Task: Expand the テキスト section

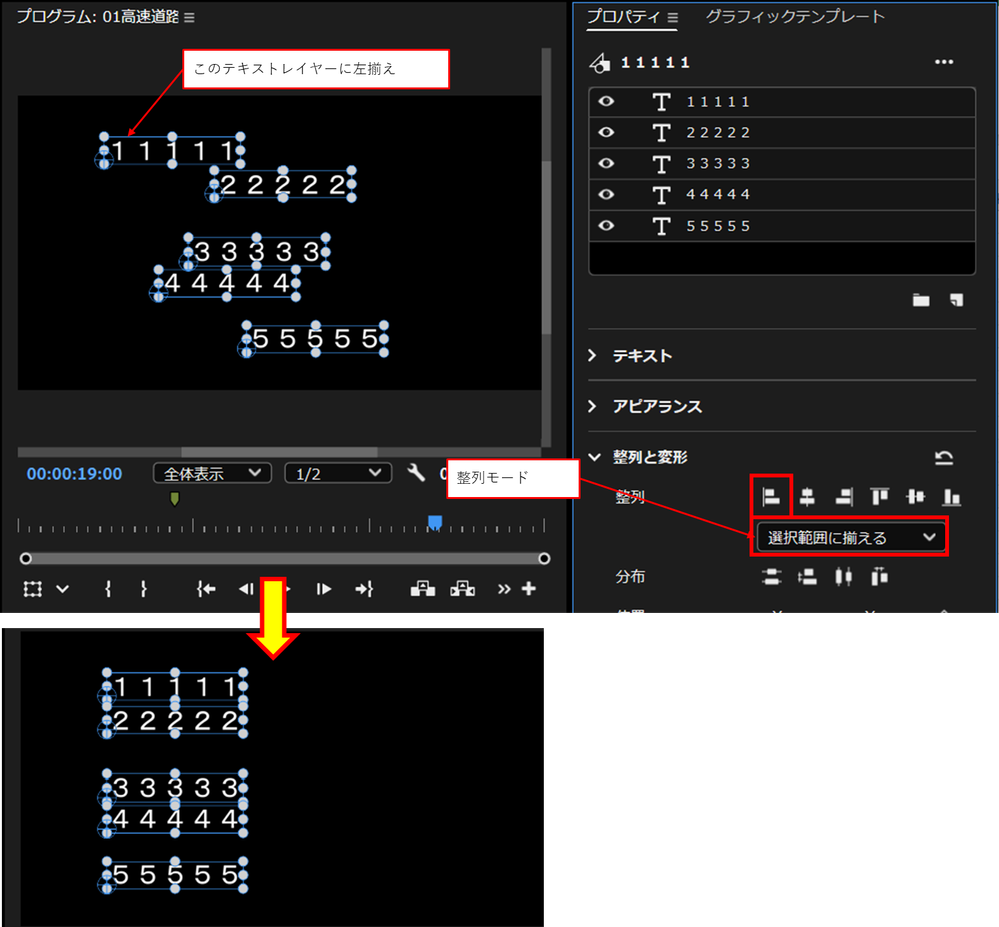Action: coord(592,355)
